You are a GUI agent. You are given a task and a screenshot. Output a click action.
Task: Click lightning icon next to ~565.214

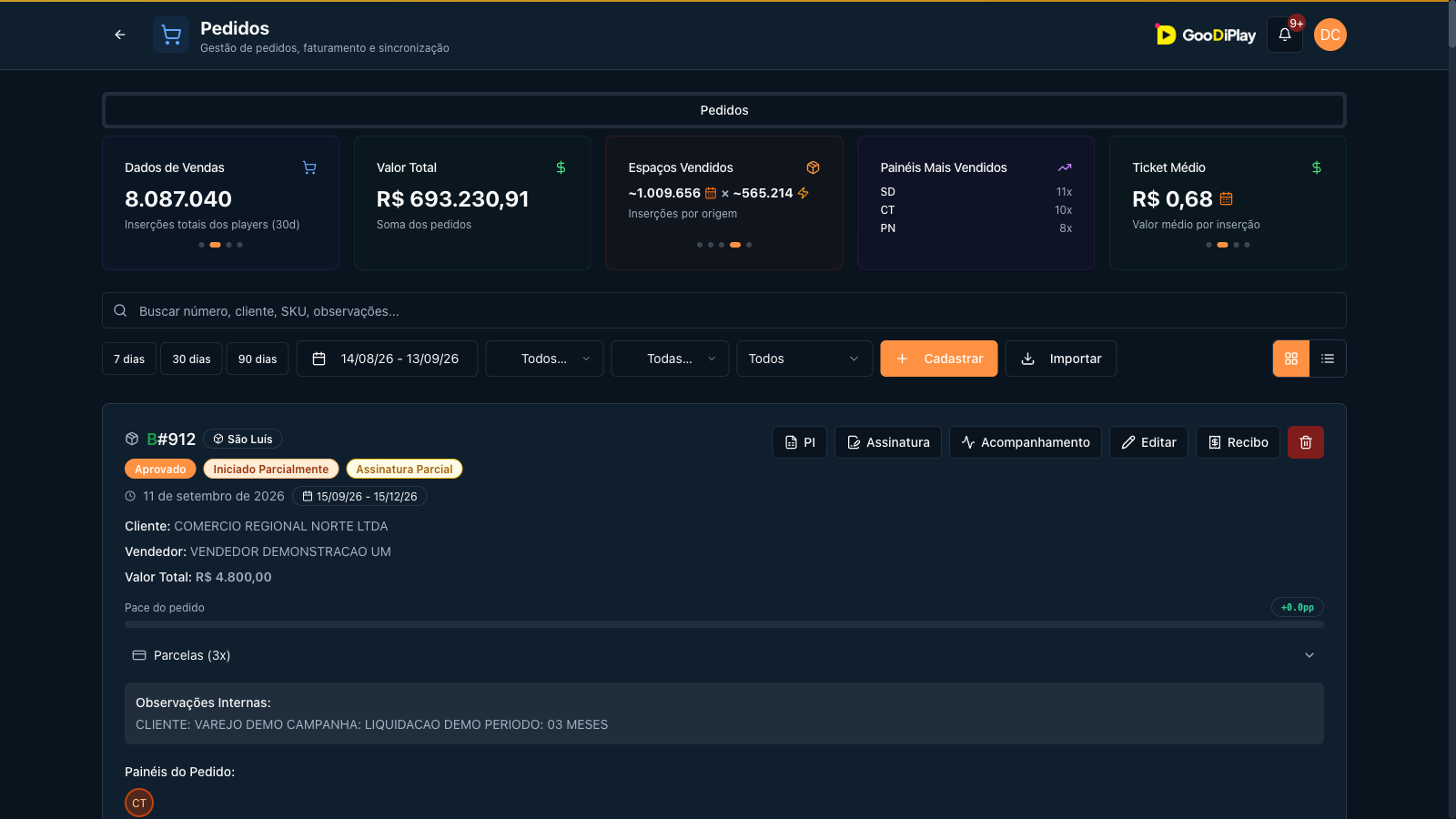[x=803, y=193]
